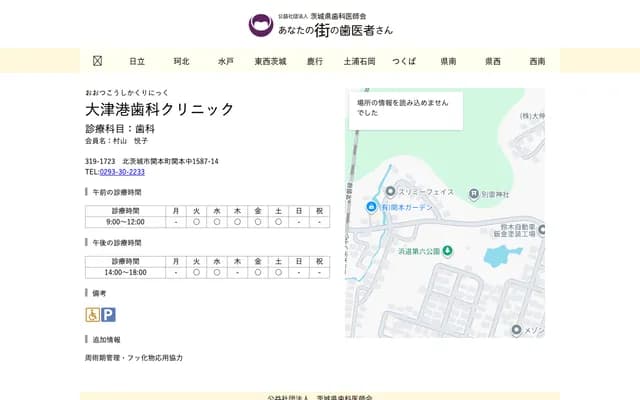Image resolution: width=640 pixels, height=400 pixels.
Task: Open the 県南 region tab
Action: point(448,61)
